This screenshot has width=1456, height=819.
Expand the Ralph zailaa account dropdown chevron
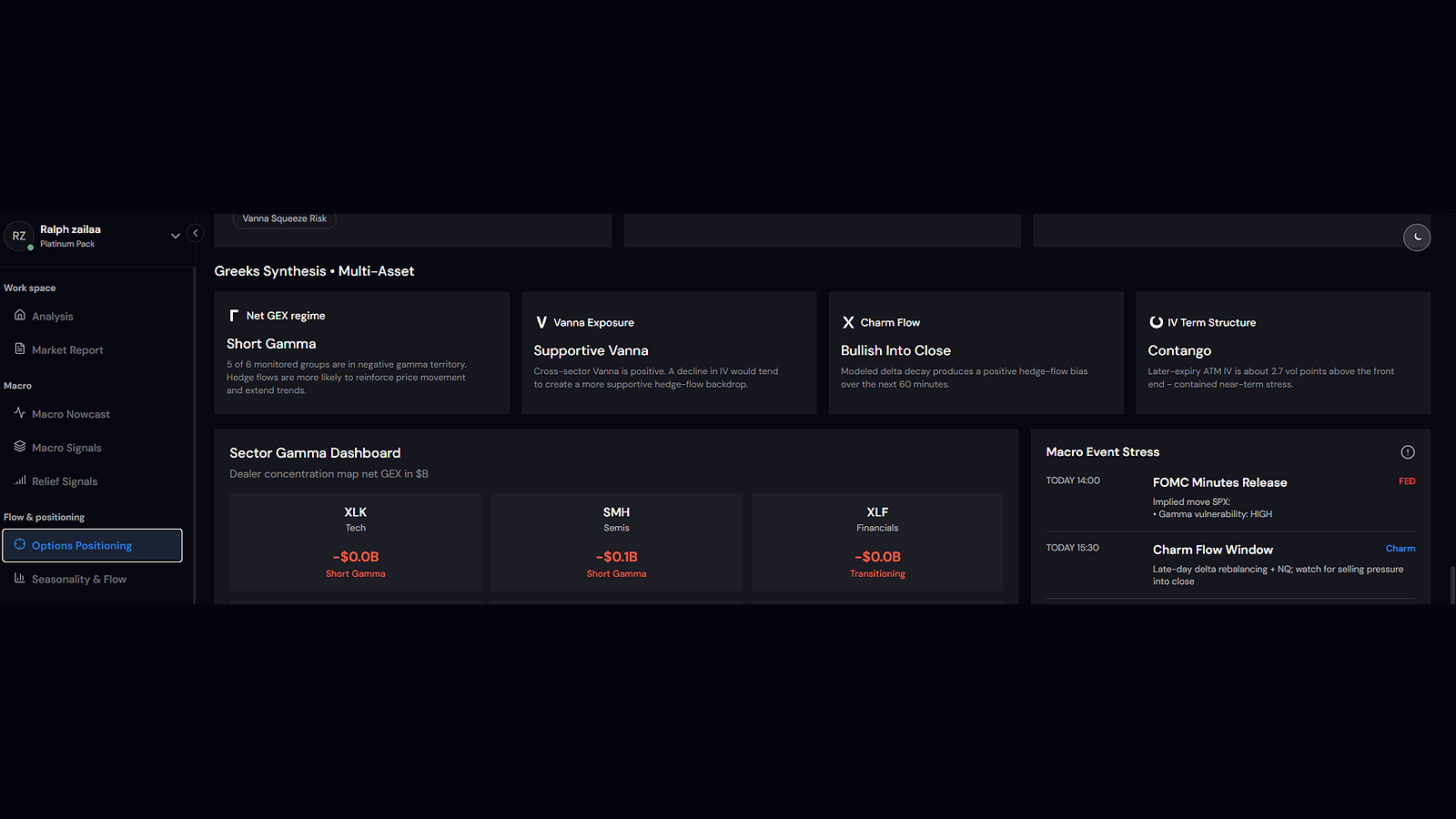click(x=176, y=236)
